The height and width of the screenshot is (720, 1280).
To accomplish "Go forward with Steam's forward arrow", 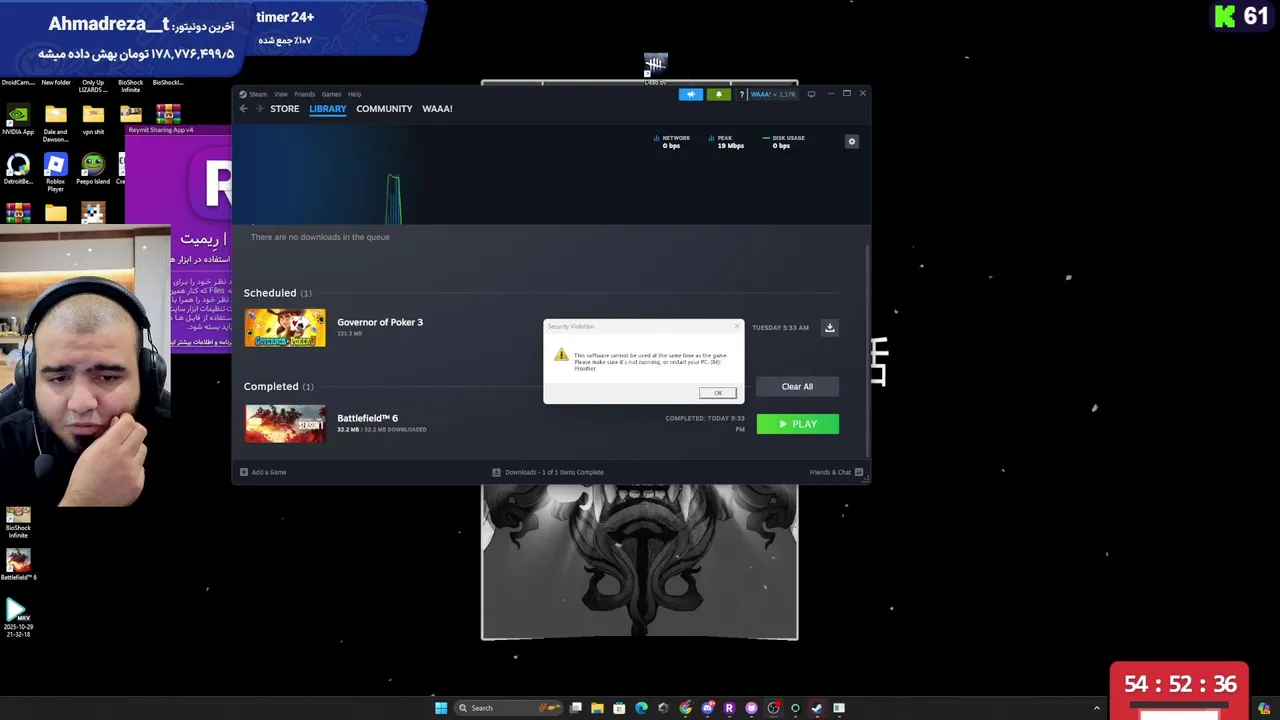I will tap(259, 109).
